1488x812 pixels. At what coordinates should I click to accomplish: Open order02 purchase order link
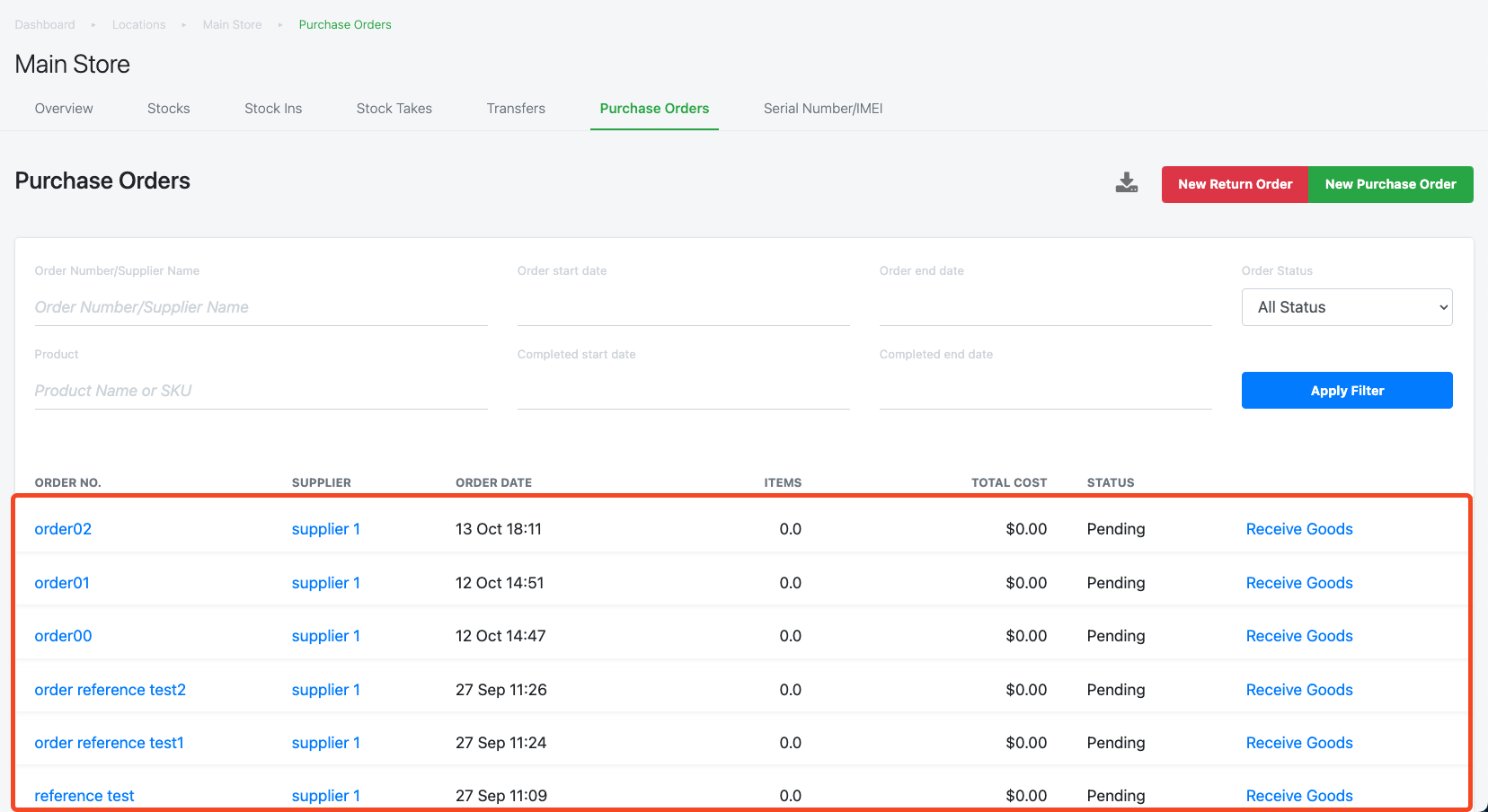coord(63,529)
